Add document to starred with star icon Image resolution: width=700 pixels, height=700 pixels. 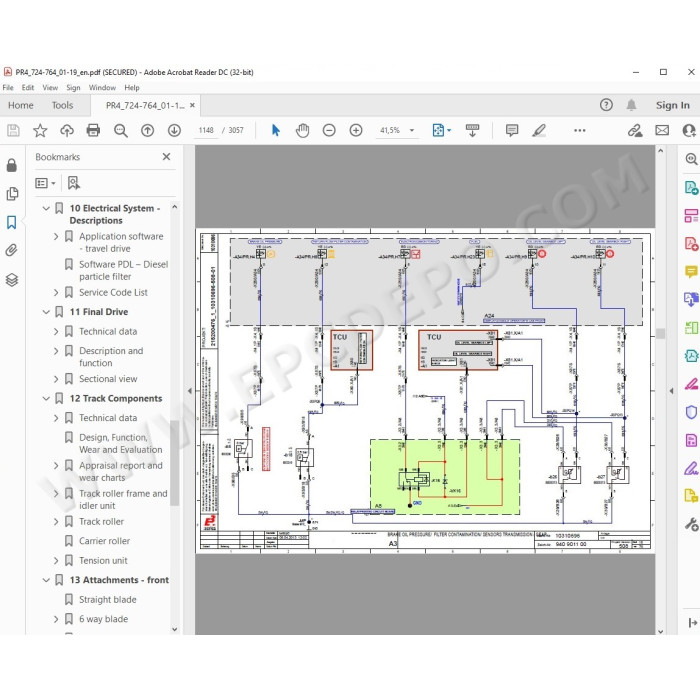40,130
